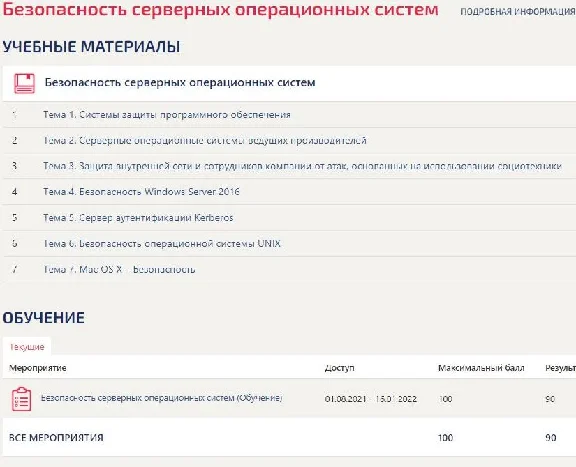Image resolution: width=576 pixels, height=467 pixels.
Task: Click the red book icon beside course materials
Action: pyautogui.click(x=25, y=83)
